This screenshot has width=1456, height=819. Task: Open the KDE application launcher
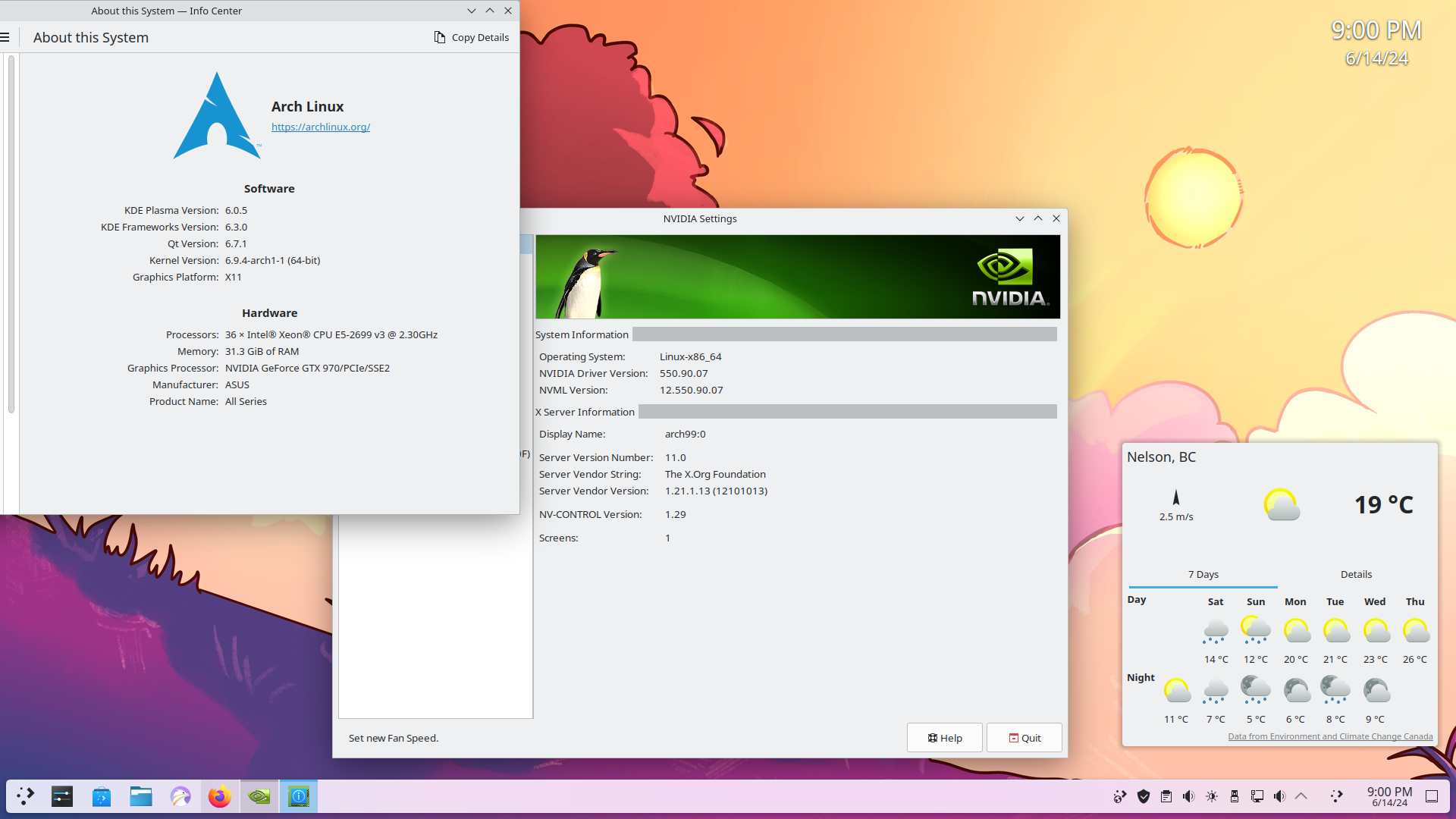pyautogui.click(x=26, y=796)
